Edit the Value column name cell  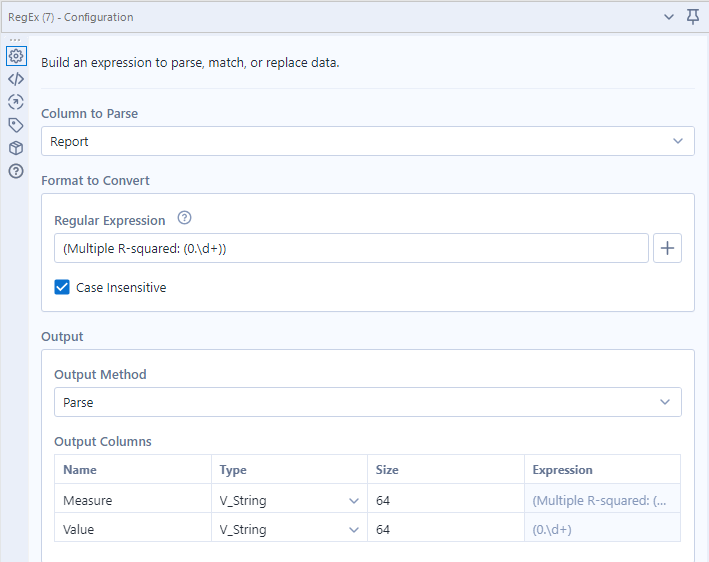132,529
